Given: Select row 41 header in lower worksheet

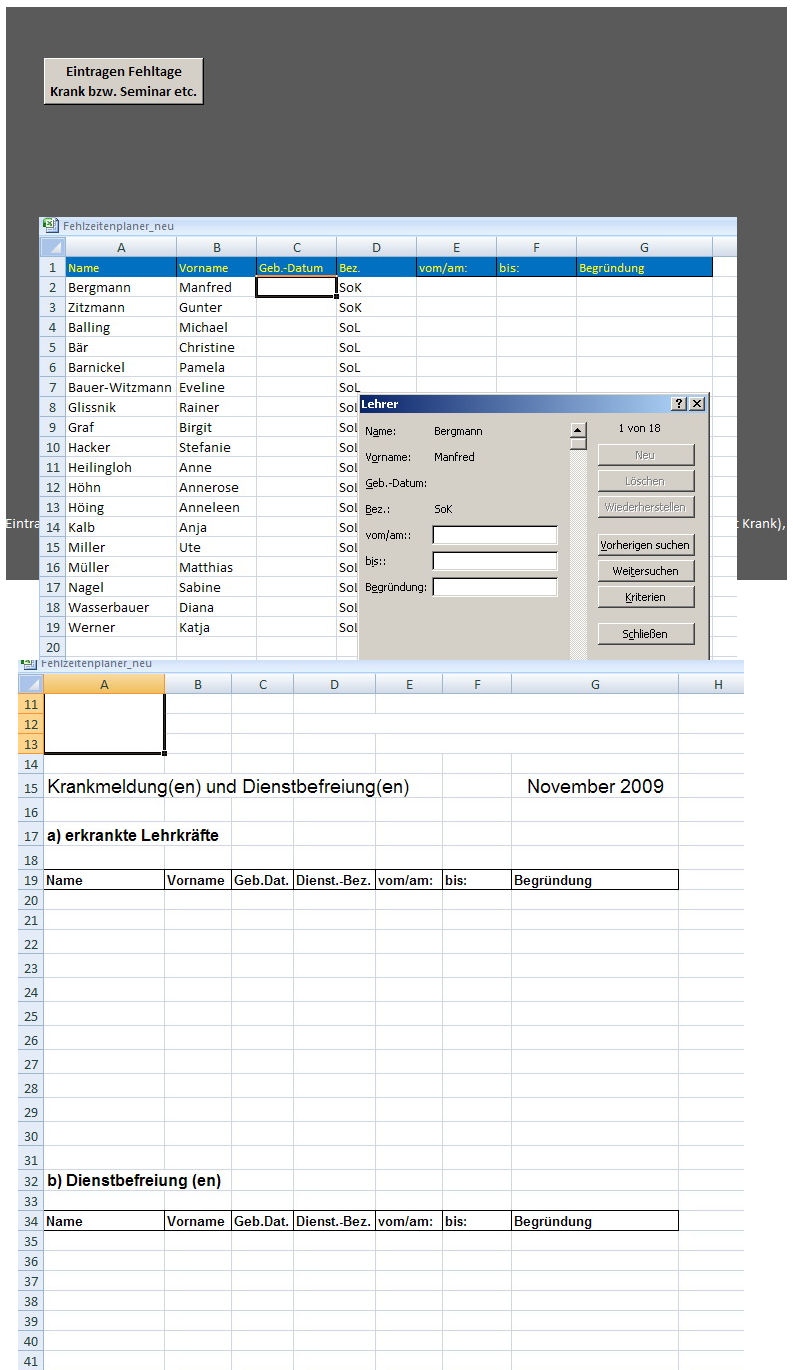Looking at the screenshot, I should (x=31, y=1361).
